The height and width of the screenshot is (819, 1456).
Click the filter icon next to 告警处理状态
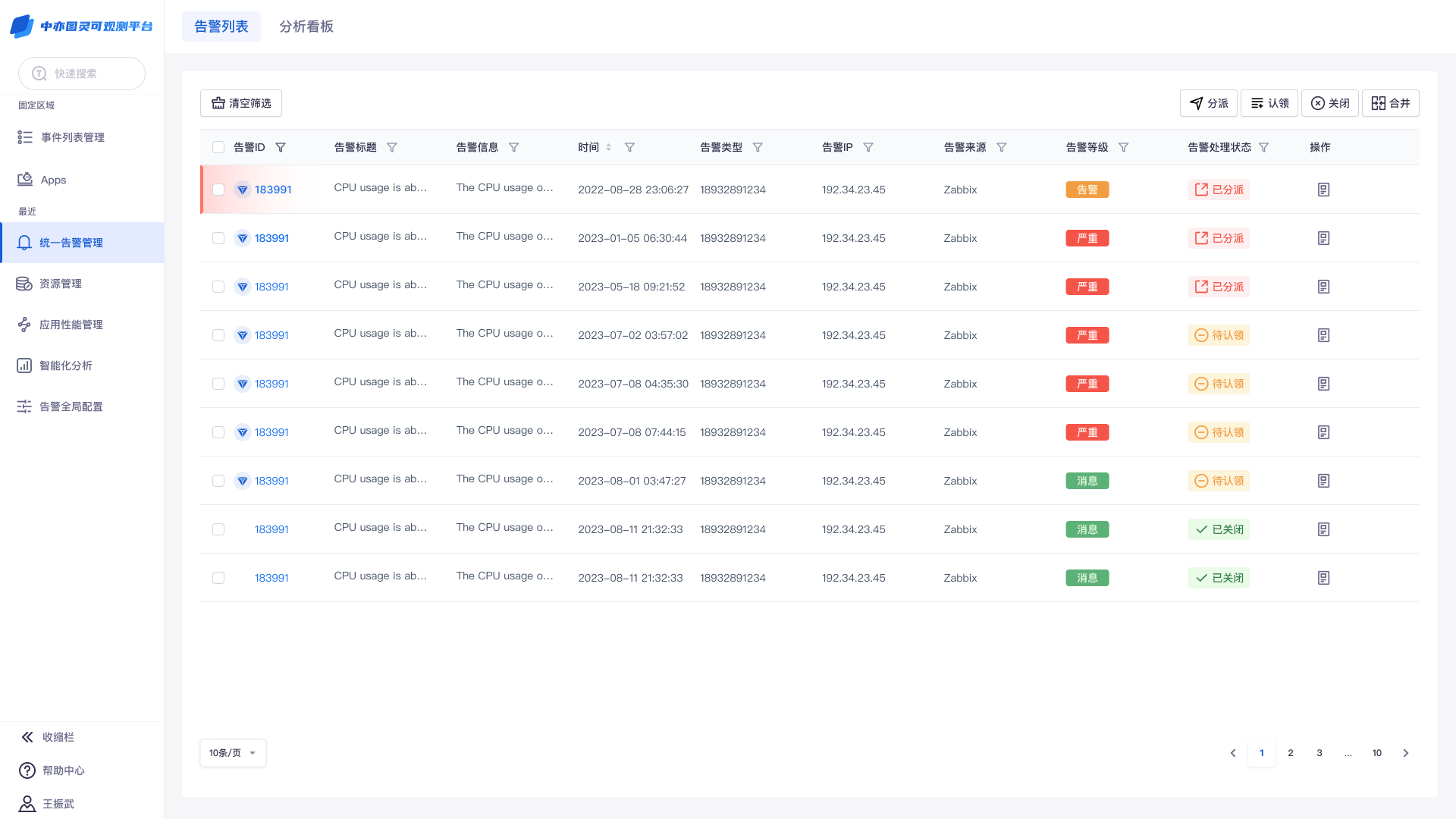[x=1264, y=147]
